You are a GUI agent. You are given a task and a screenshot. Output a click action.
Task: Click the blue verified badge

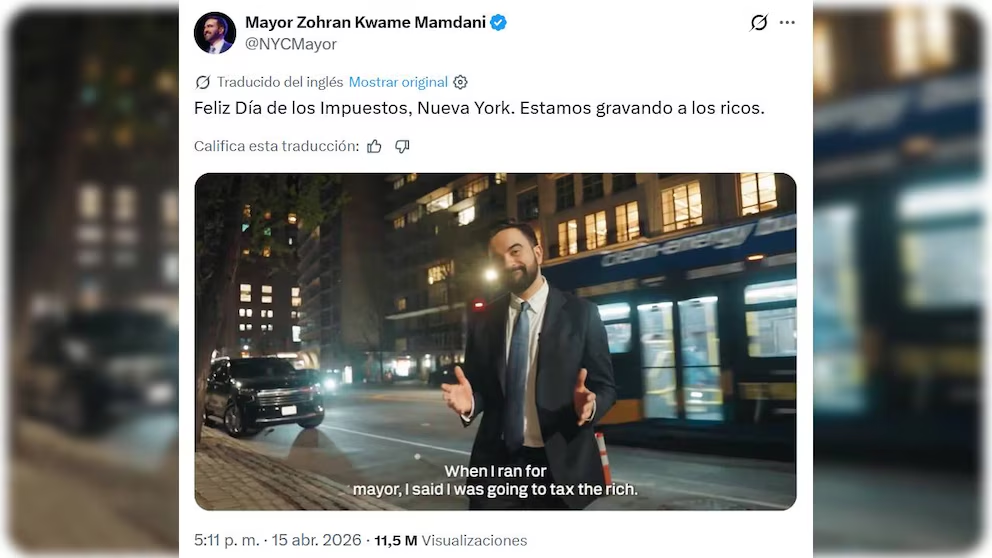point(499,23)
